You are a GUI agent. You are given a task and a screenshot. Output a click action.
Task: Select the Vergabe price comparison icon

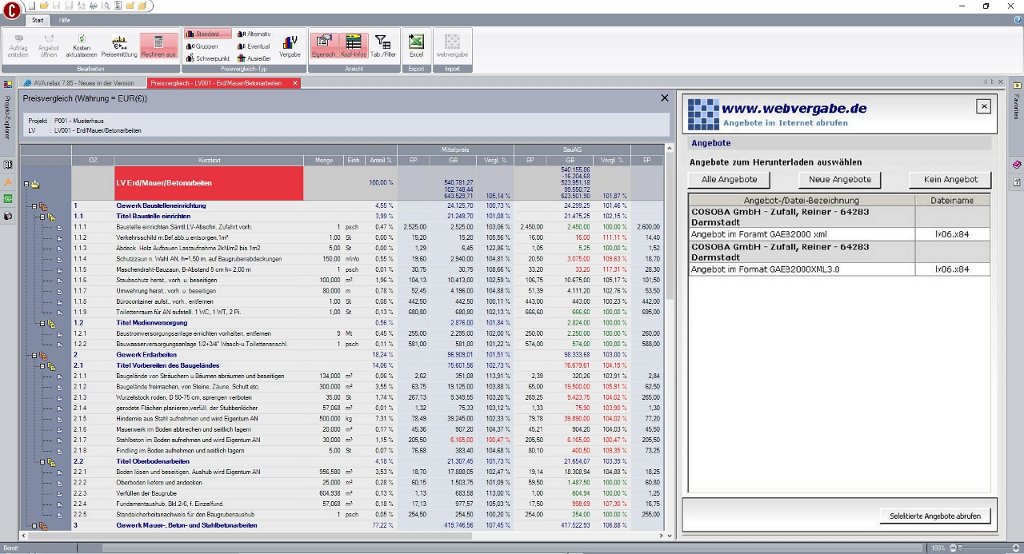(x=290, y=45)
